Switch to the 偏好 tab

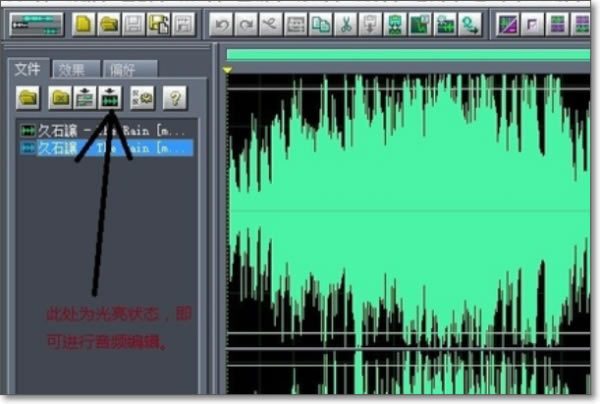coord(127,69)
